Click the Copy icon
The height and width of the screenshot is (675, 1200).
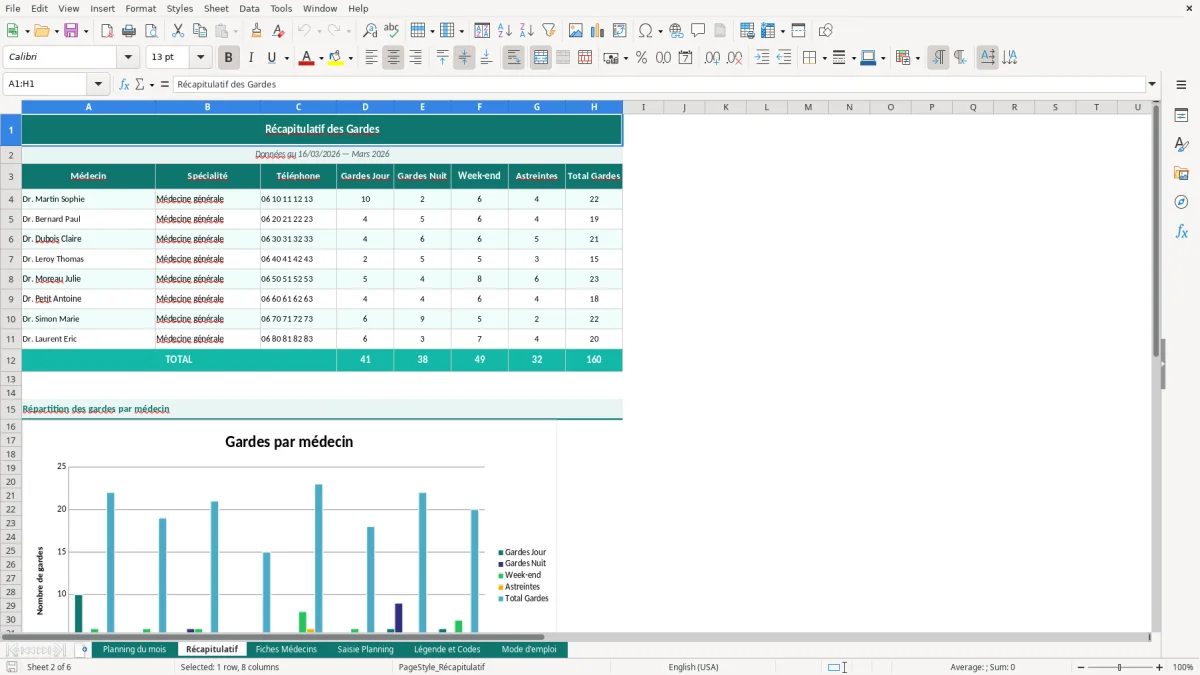tap(200, 31)
